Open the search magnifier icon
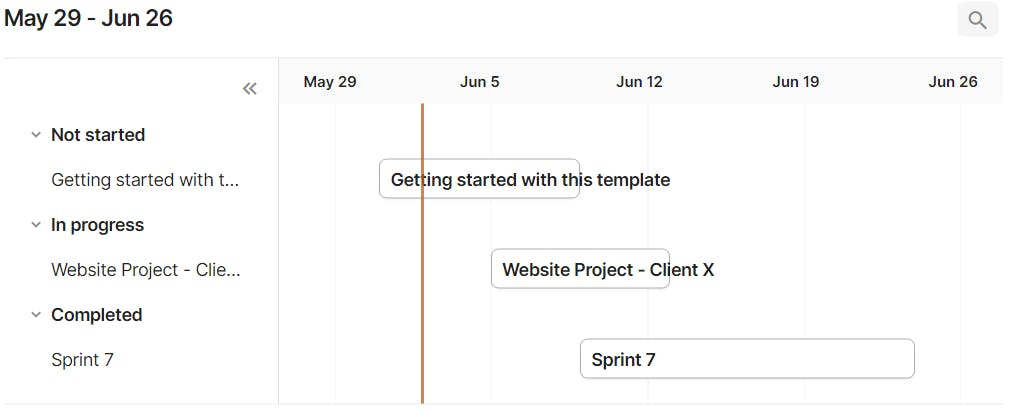This screenshot has width=1012, height=411. tap(977, 20)
